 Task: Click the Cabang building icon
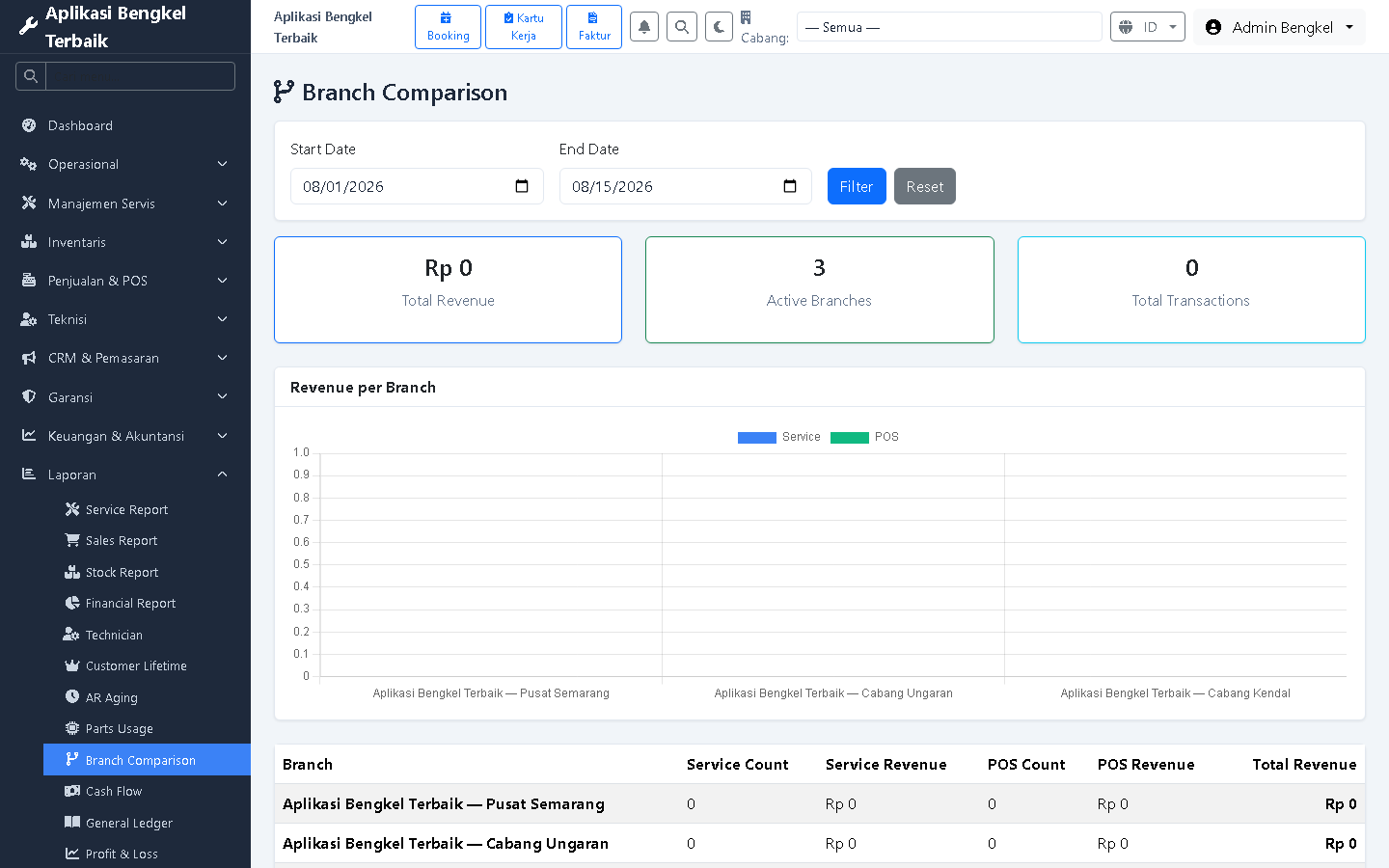(746, 17)
